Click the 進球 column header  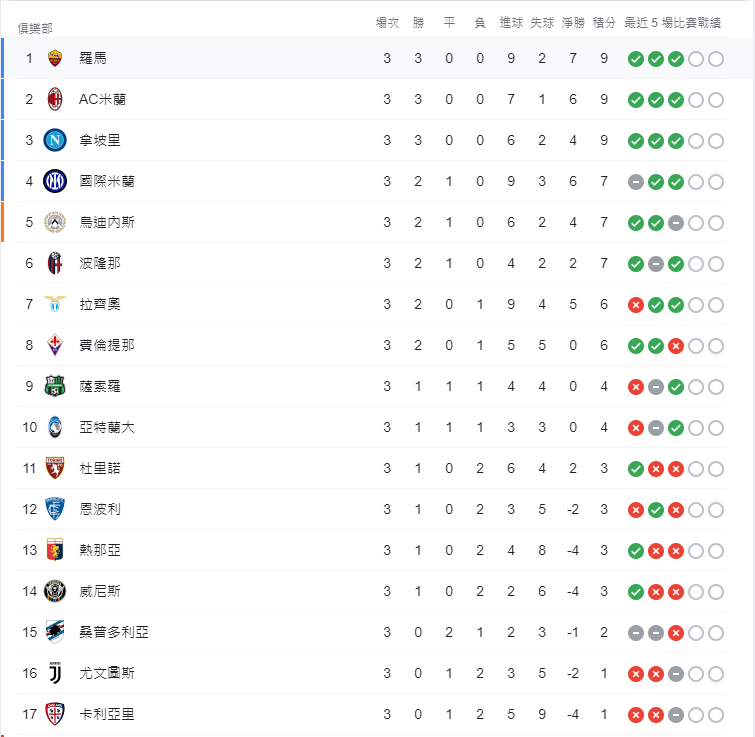pos(511,23)
